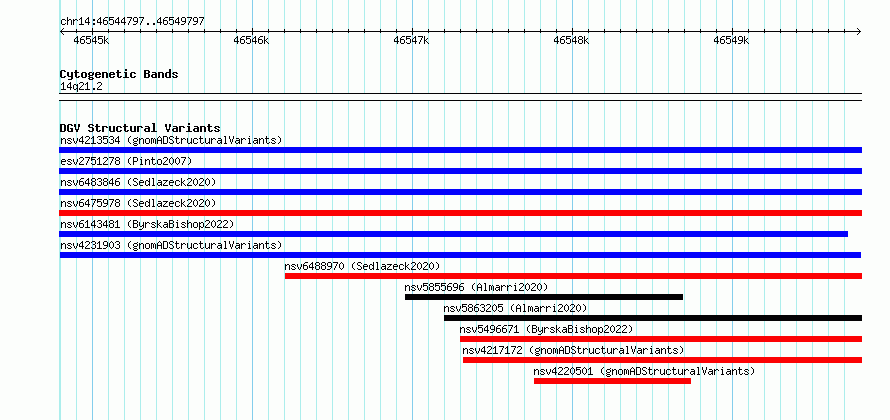Image resolution: width=890 pixels, height=420 pixels.
Task: Click the blue esv2751278 variant bar
Action: (x=460, y=171)
